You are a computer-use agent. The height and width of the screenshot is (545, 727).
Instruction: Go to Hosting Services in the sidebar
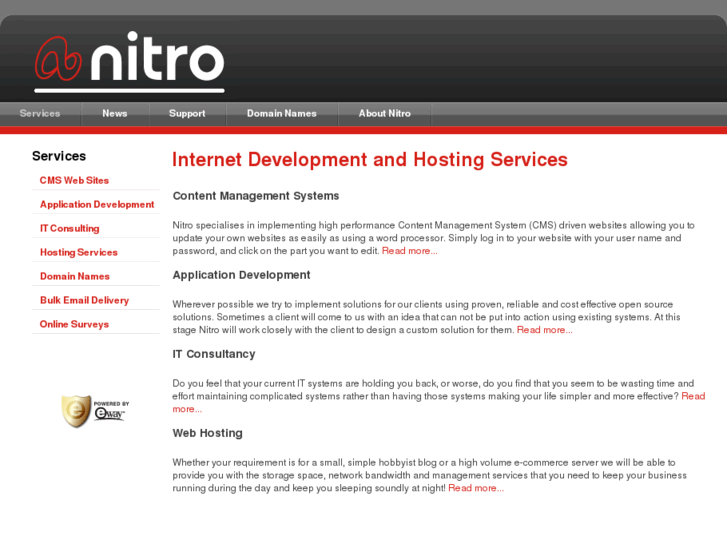click(x=79, y=252)
